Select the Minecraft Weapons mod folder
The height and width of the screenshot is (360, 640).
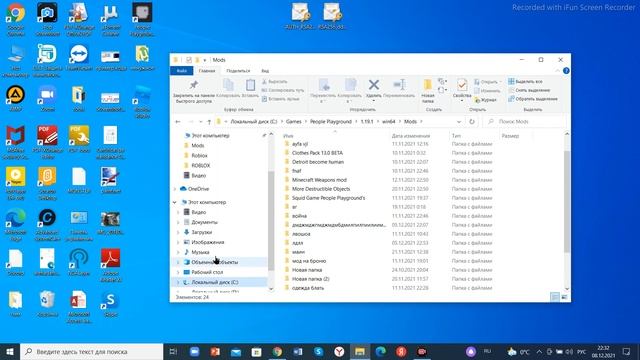tap(319, 180)
